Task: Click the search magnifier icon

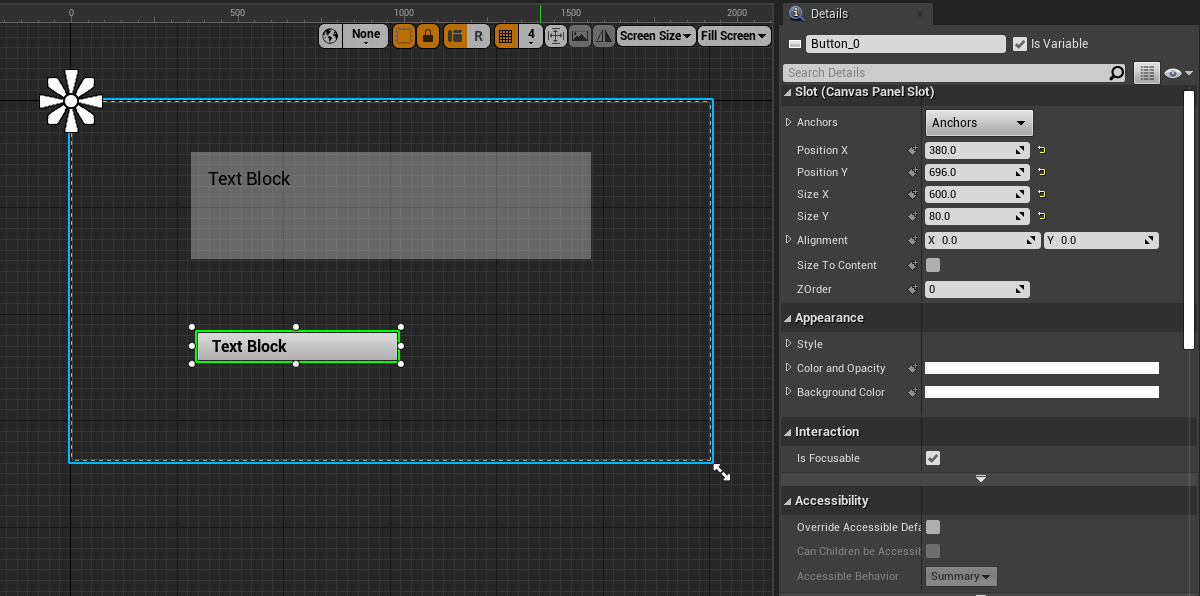Action: point(1117,73)
